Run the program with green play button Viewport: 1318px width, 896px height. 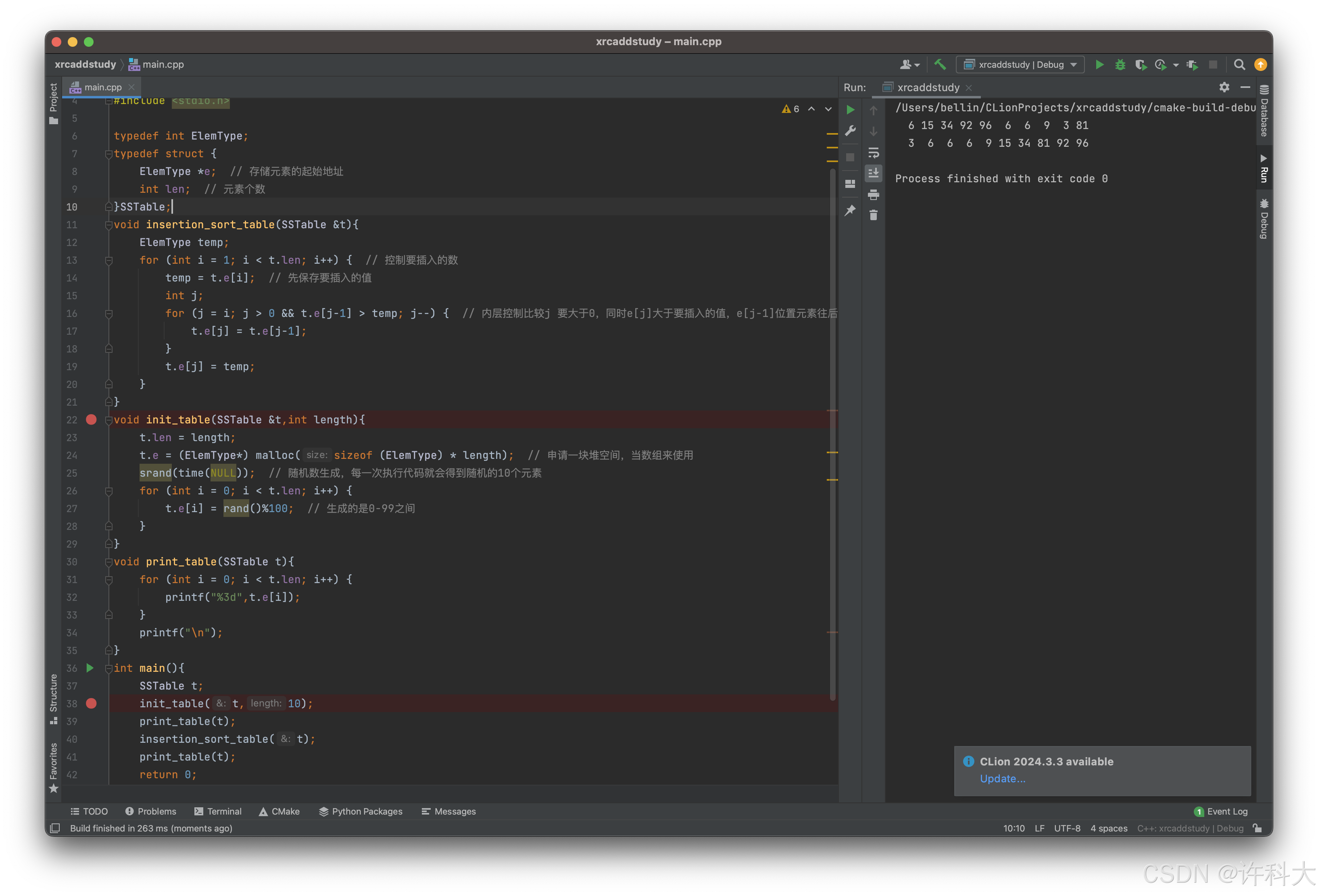pyautogui.click(x=1099, y=65)
